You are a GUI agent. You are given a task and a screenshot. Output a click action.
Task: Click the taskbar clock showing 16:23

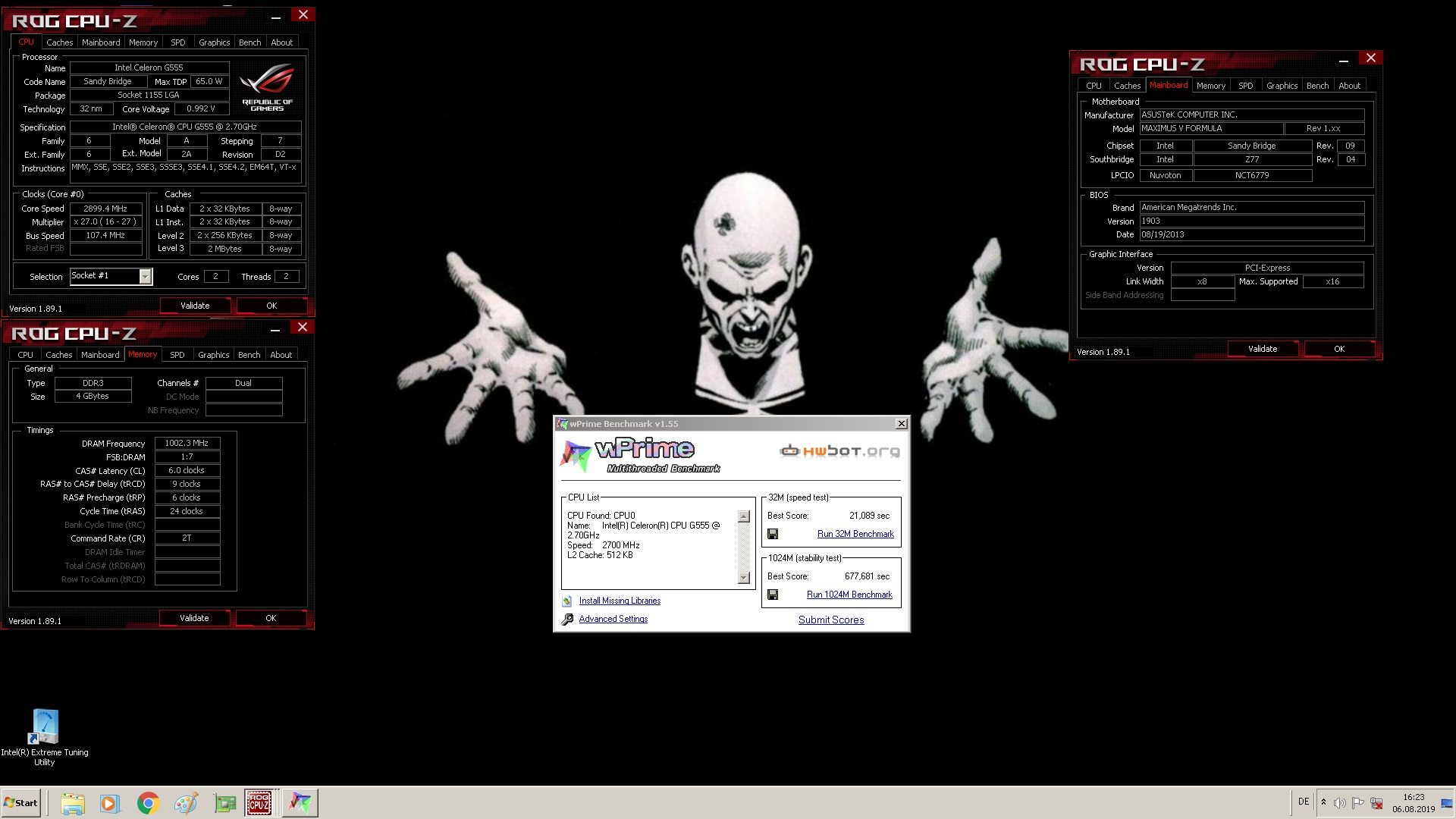pyautogui.click(x=1414, y=803)
